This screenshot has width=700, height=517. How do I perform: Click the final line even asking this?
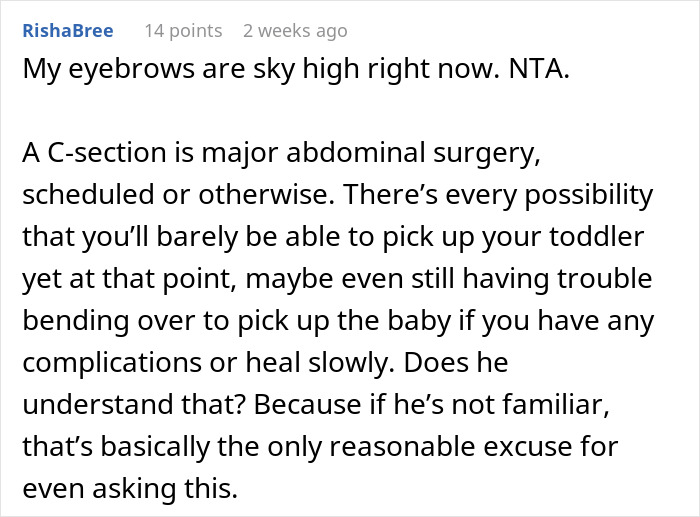(130, 489)
